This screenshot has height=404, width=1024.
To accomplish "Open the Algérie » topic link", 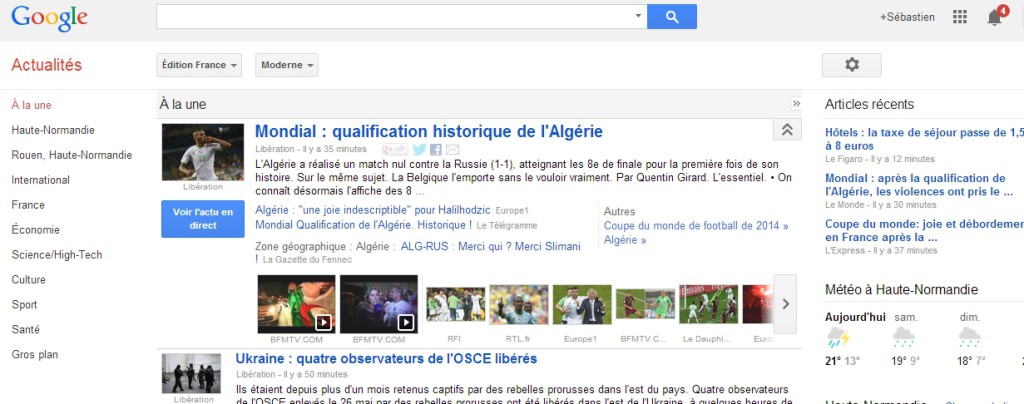I will [625, 240].
